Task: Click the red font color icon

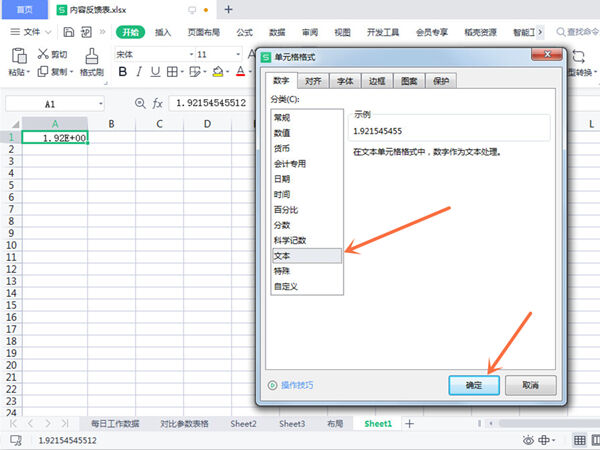Action: 240,72
